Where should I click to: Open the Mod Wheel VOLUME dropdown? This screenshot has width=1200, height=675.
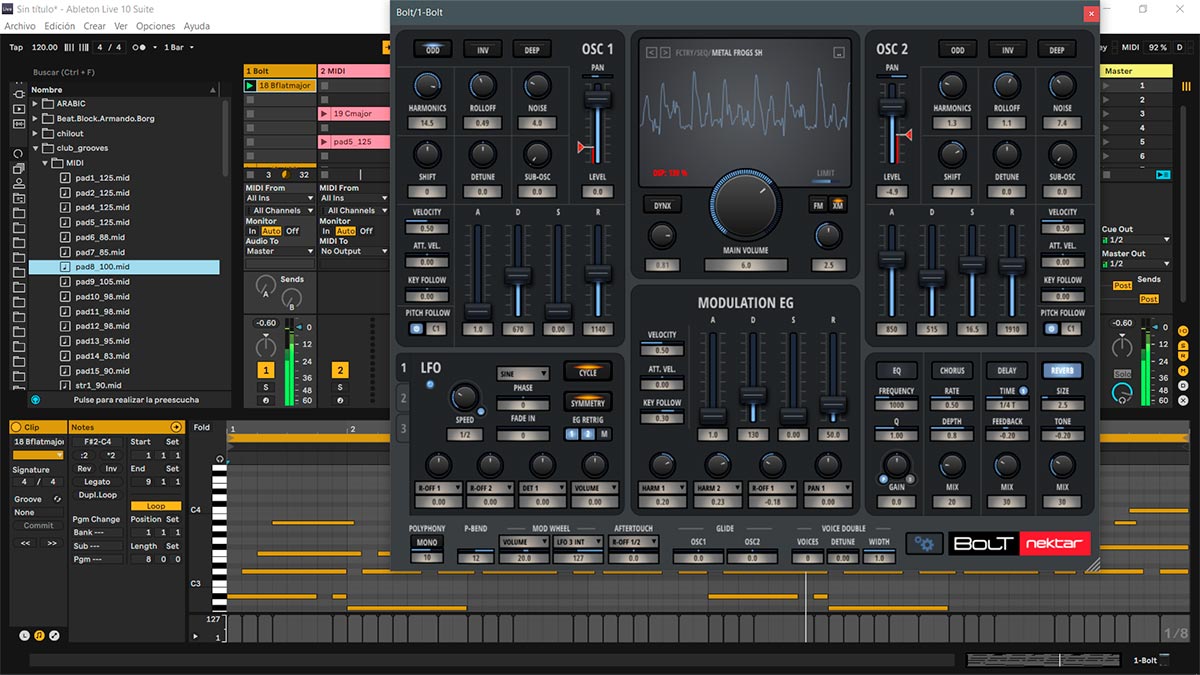523,542
